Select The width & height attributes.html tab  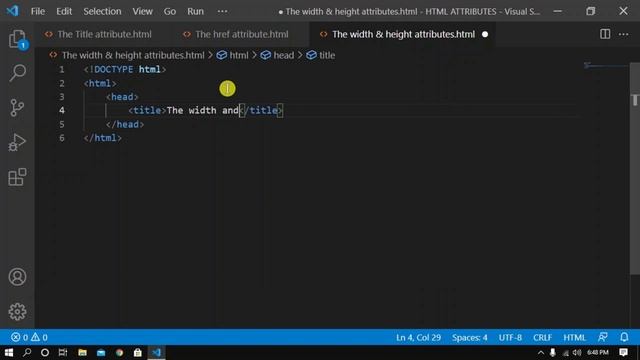click(403, 34)
